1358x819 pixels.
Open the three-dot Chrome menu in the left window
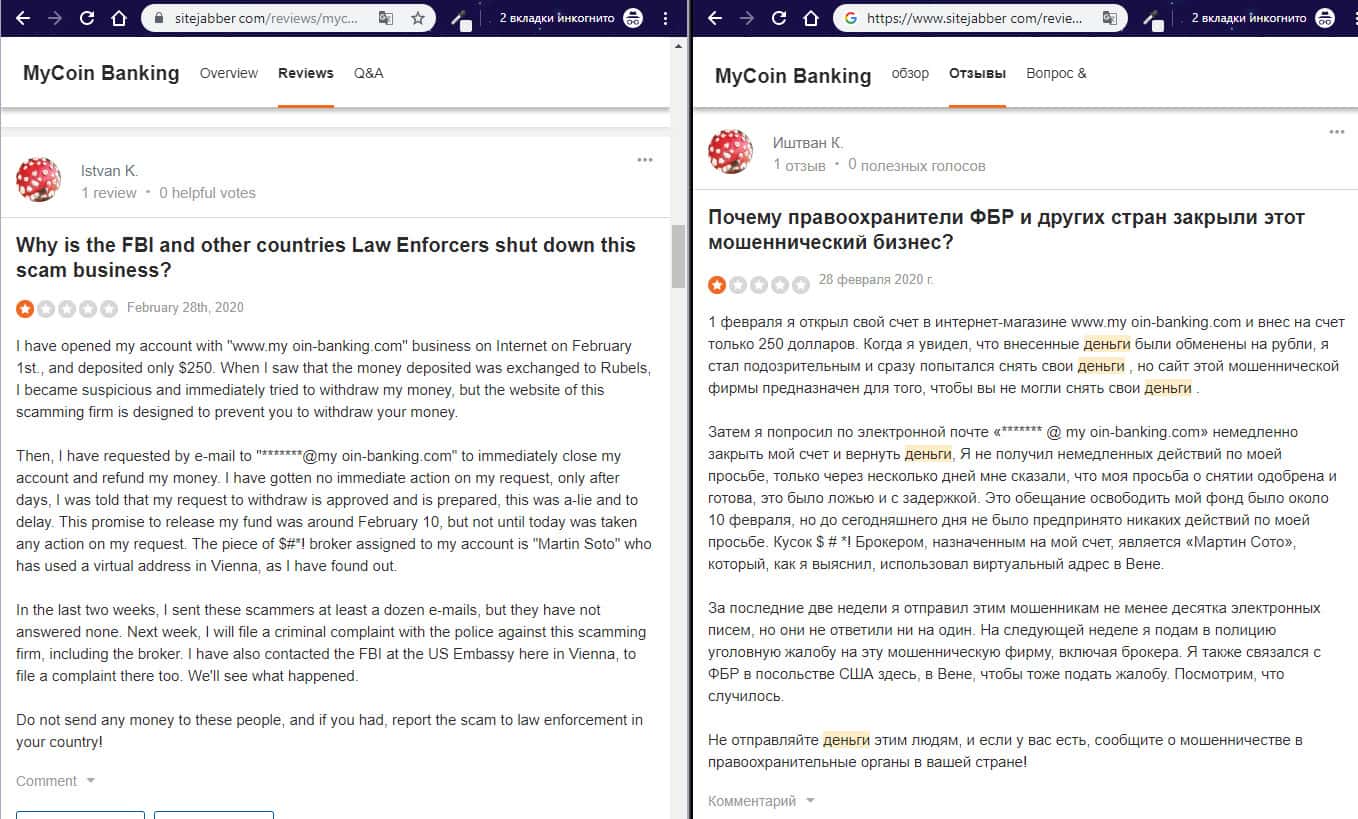(x=666, y=18)
